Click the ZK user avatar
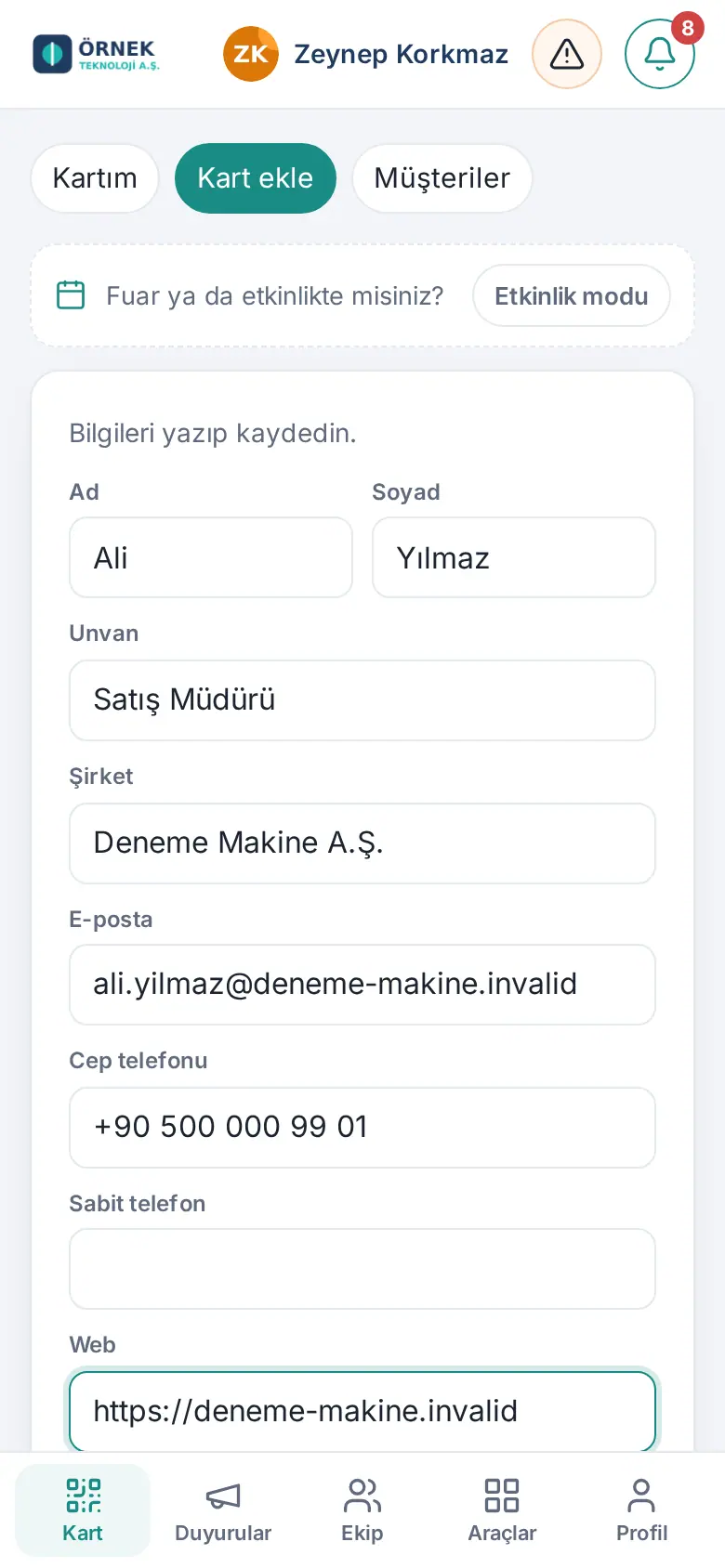The image size is (725, 1568). 251,54
